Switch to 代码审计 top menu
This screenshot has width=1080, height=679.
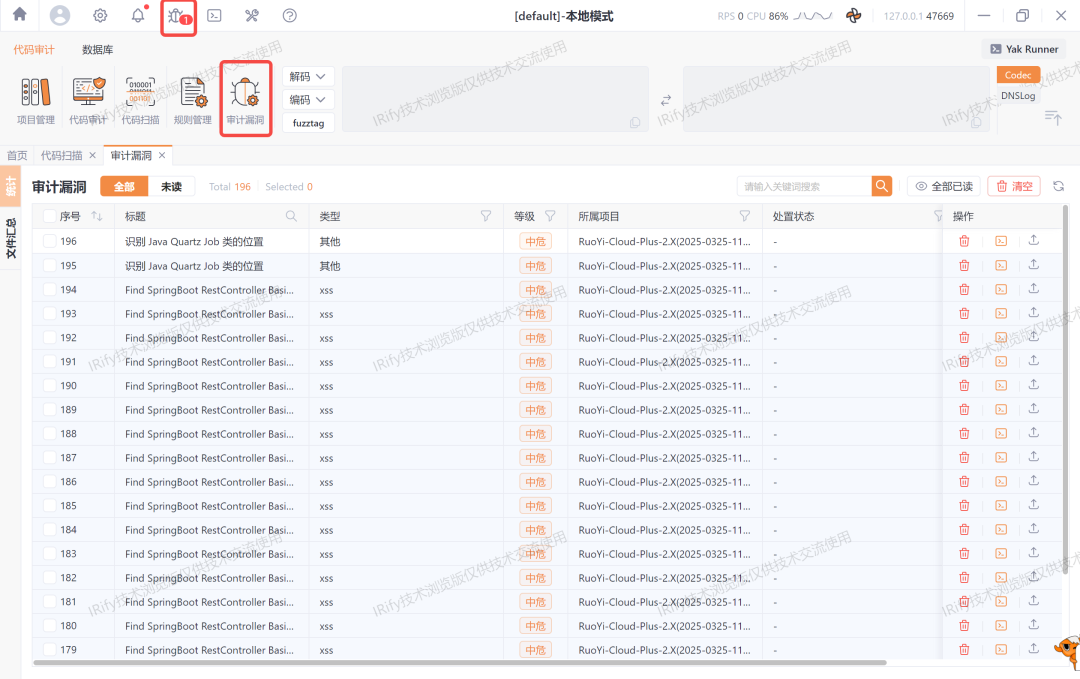(x=34, y=50)
